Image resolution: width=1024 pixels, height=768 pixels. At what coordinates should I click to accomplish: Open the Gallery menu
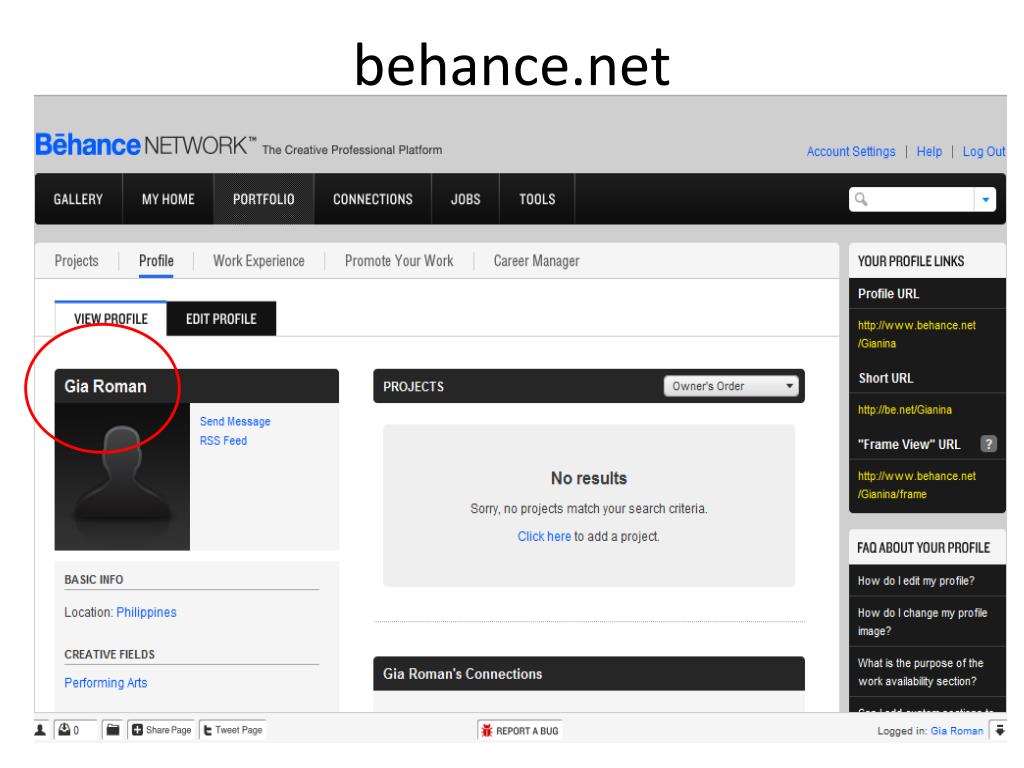[78, 199]
